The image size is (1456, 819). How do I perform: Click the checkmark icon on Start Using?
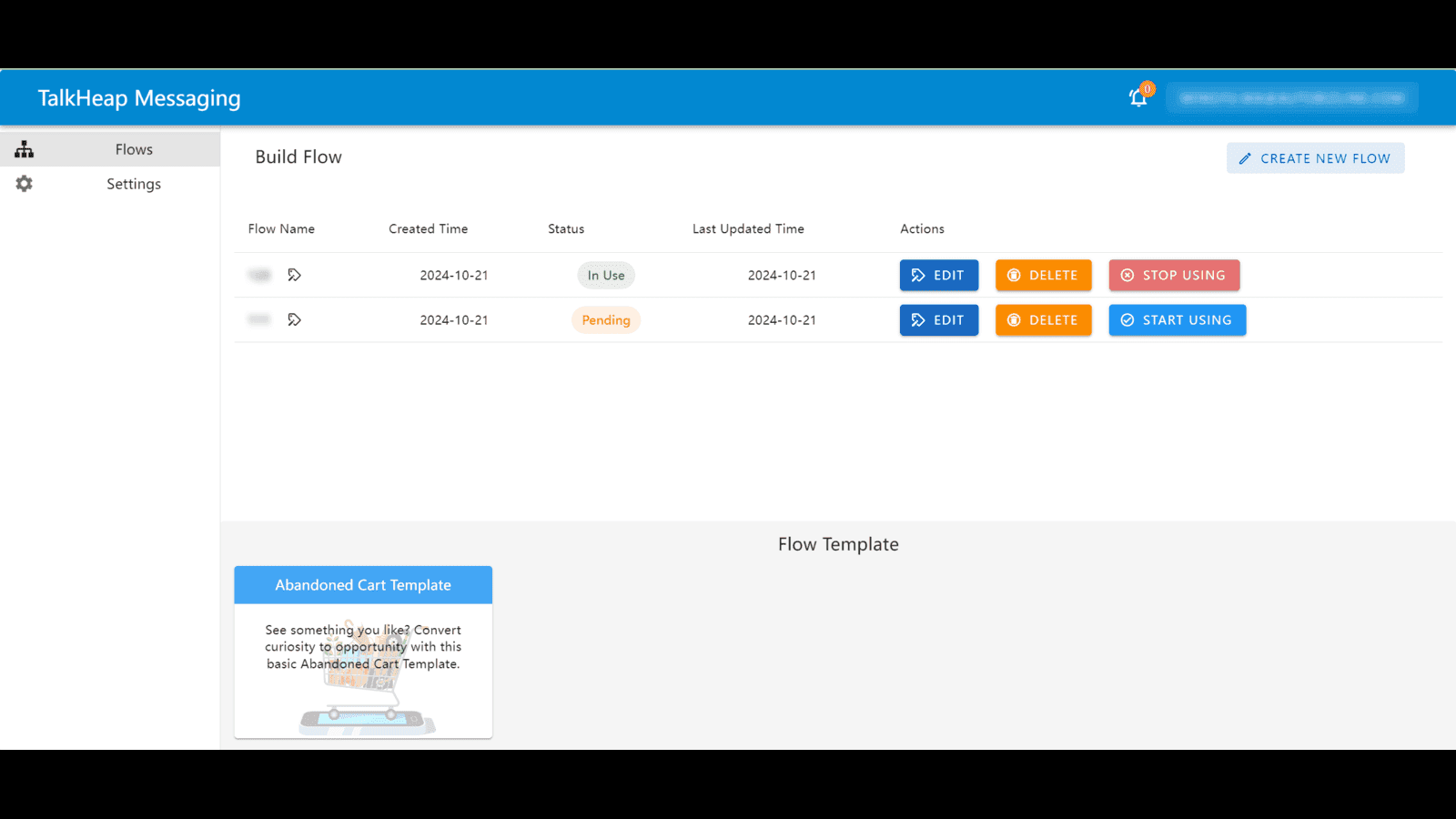(1127, 320)
